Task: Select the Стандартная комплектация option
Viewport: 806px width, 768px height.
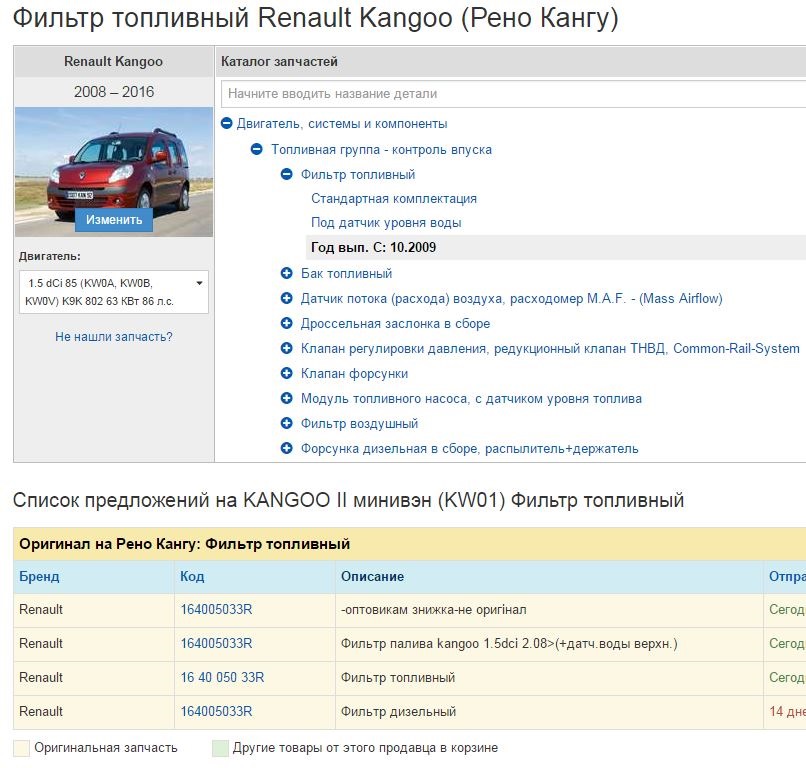Action: point(394,198)
